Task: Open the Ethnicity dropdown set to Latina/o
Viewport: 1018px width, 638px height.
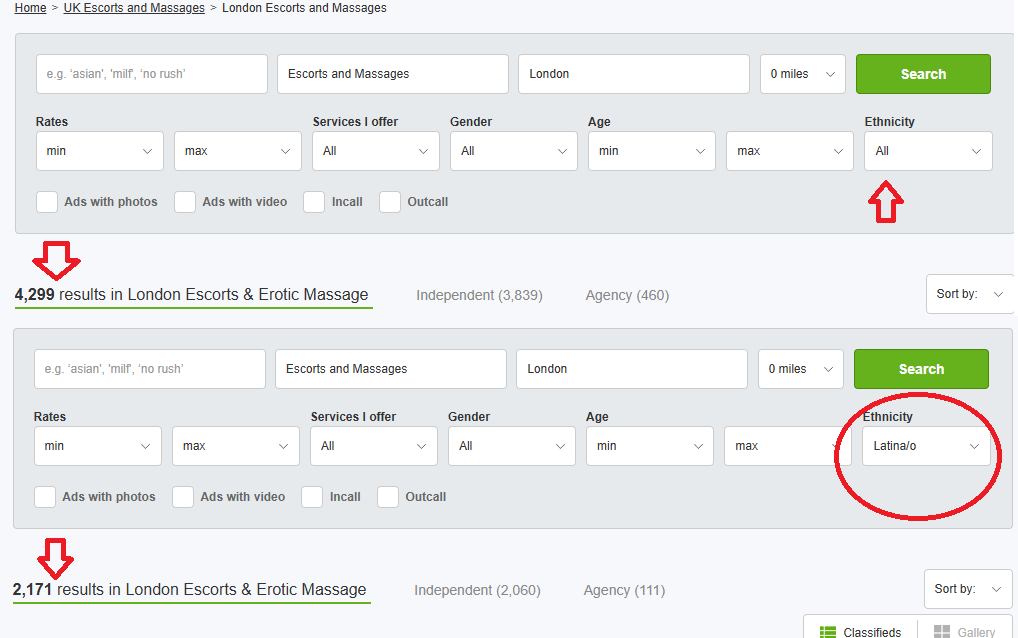Action: [926, 446]
